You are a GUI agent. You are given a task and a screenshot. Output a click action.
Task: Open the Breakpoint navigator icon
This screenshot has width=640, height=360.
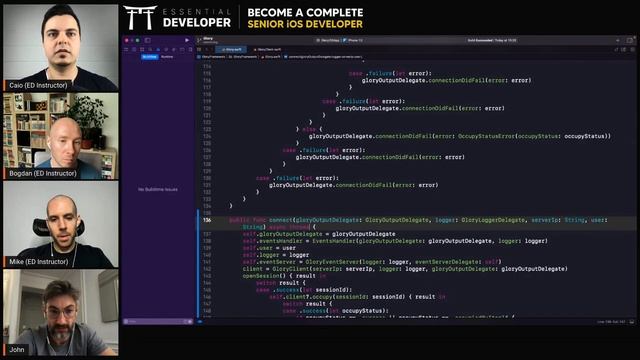tap(182, 49)
